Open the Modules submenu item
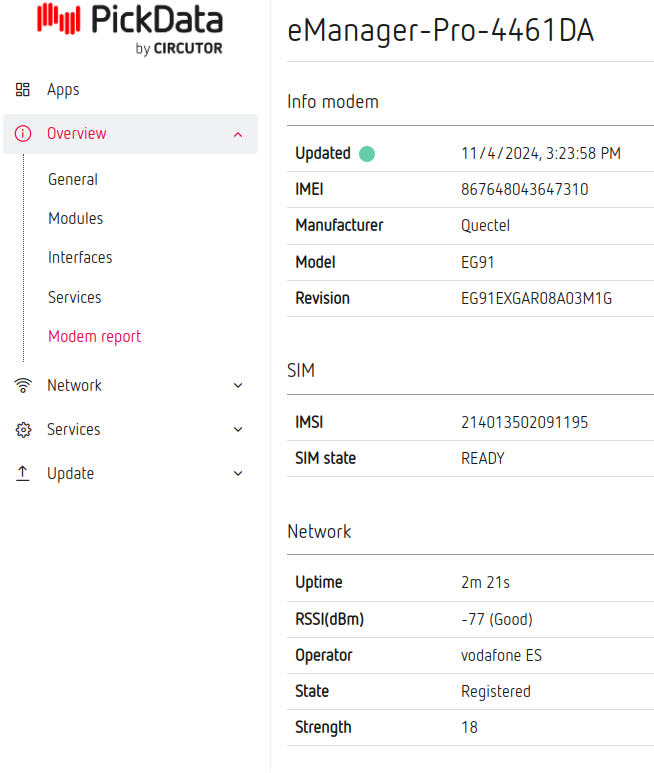The width and height of the screenshot is (654, 773). 75,218
